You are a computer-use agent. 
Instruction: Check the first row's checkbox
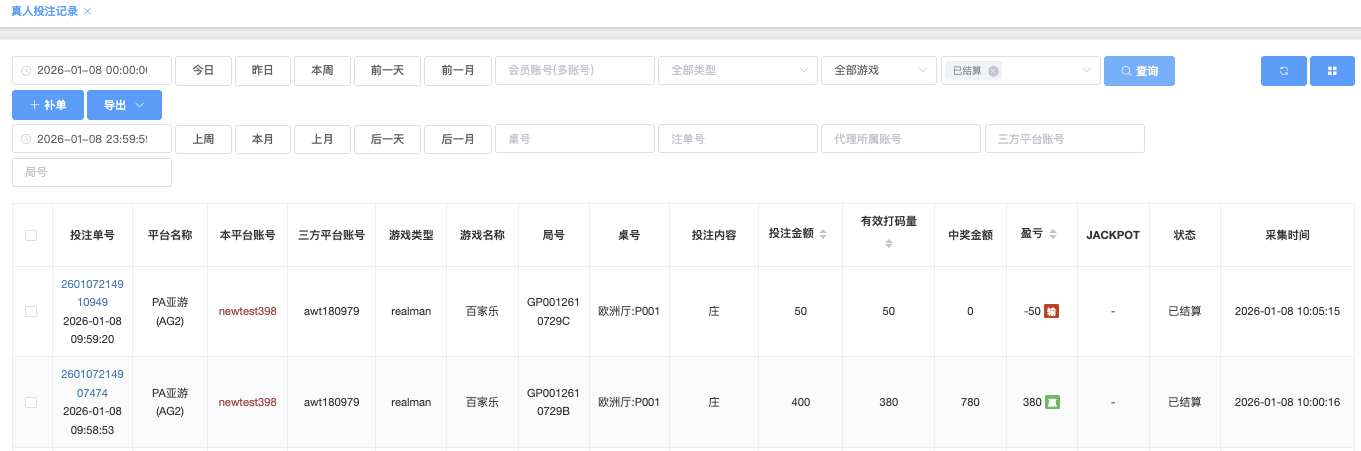(31, 312)
